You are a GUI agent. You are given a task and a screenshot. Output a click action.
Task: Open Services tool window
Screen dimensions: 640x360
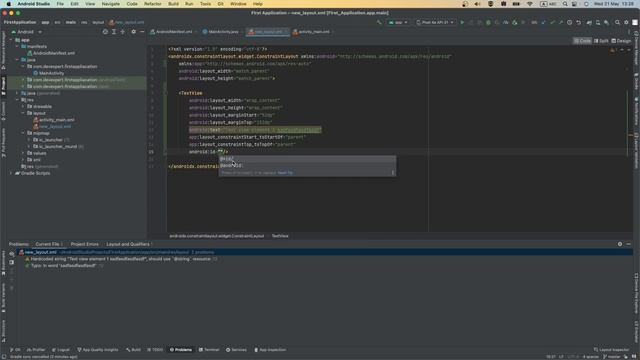236,350
